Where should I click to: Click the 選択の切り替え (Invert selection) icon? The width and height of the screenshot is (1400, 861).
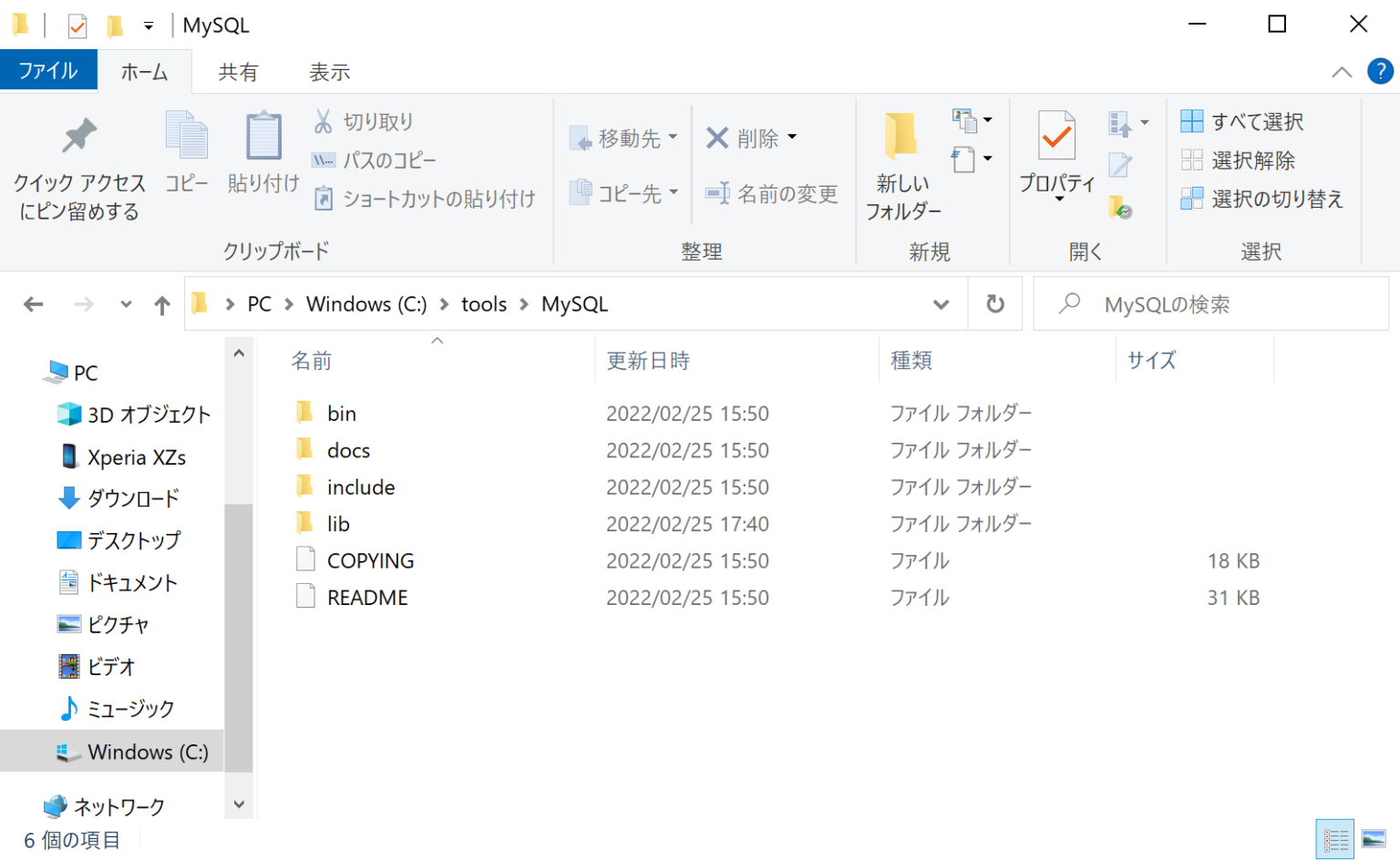(1194, 199)
